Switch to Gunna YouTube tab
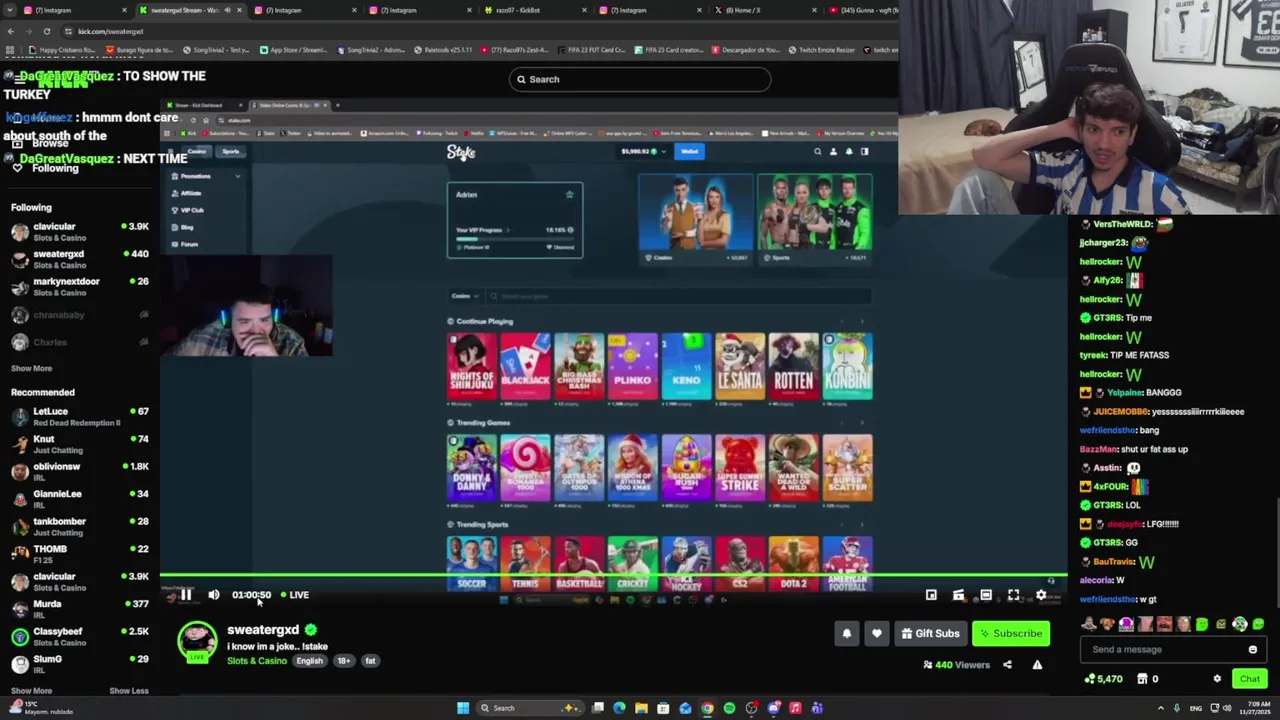This screenshot has width=1280, height=720. point(862,10)
